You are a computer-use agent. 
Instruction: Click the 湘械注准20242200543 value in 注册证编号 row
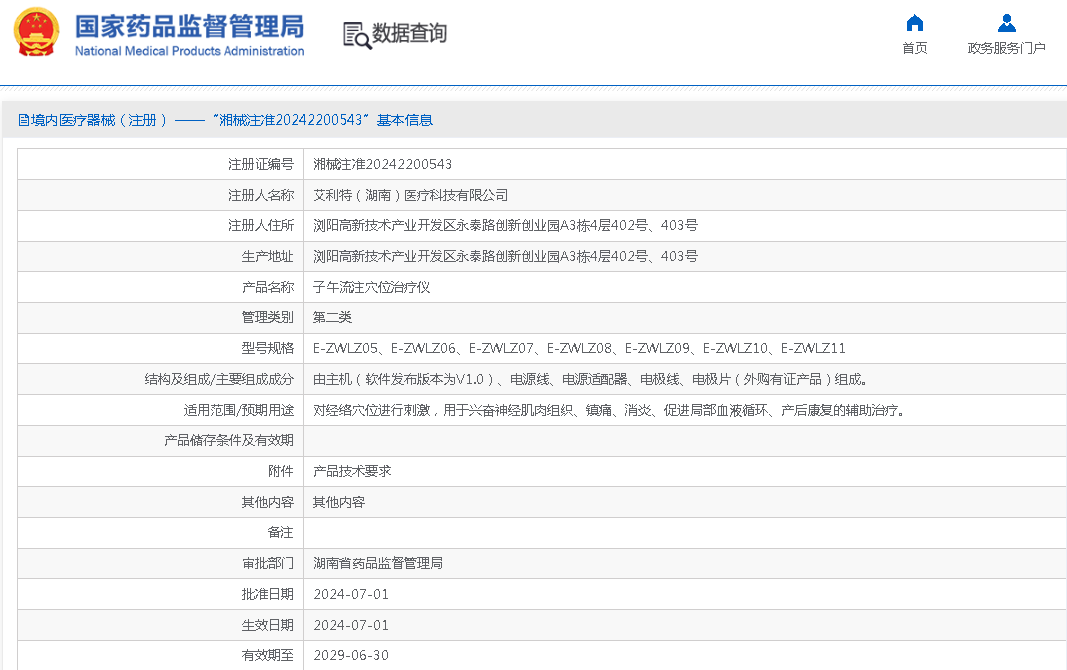[x=382, y=164]
